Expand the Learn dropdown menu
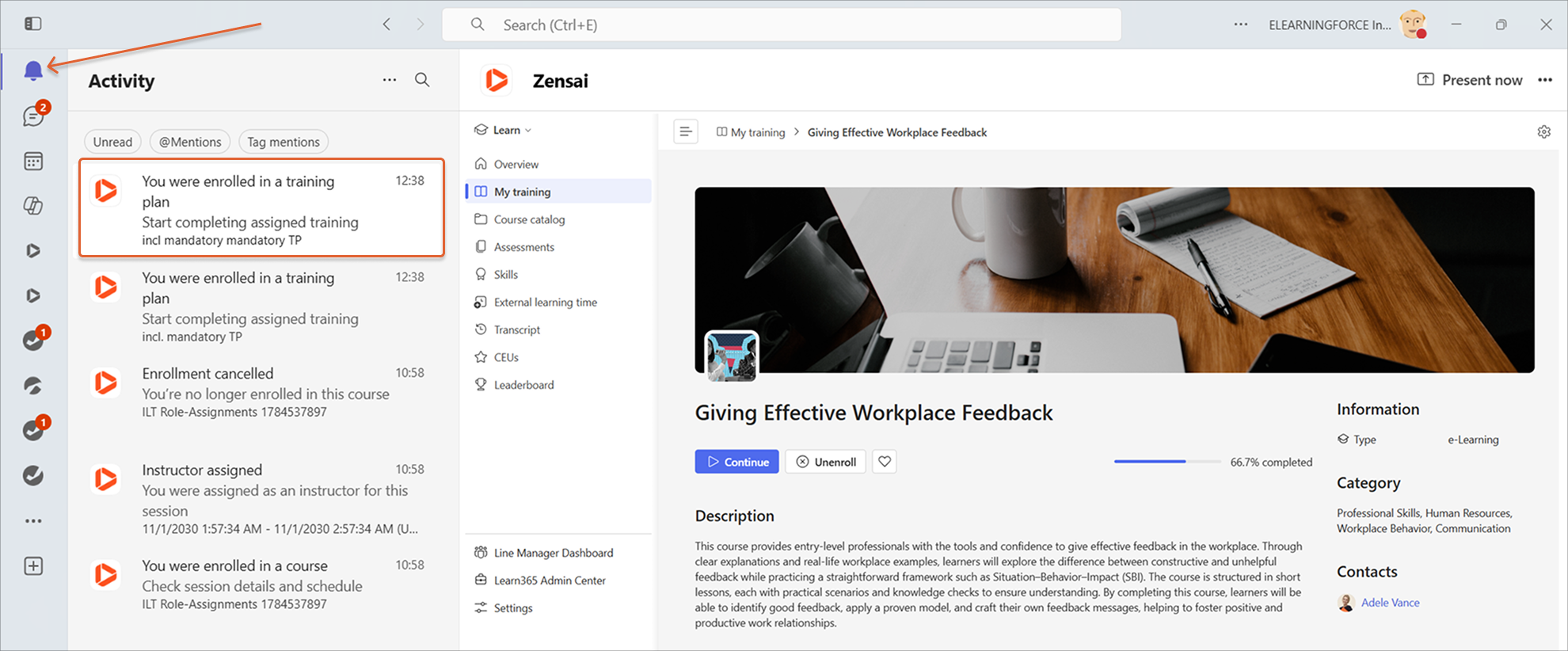This screenshot has height=651, width=1568. [x=503, y=130]
